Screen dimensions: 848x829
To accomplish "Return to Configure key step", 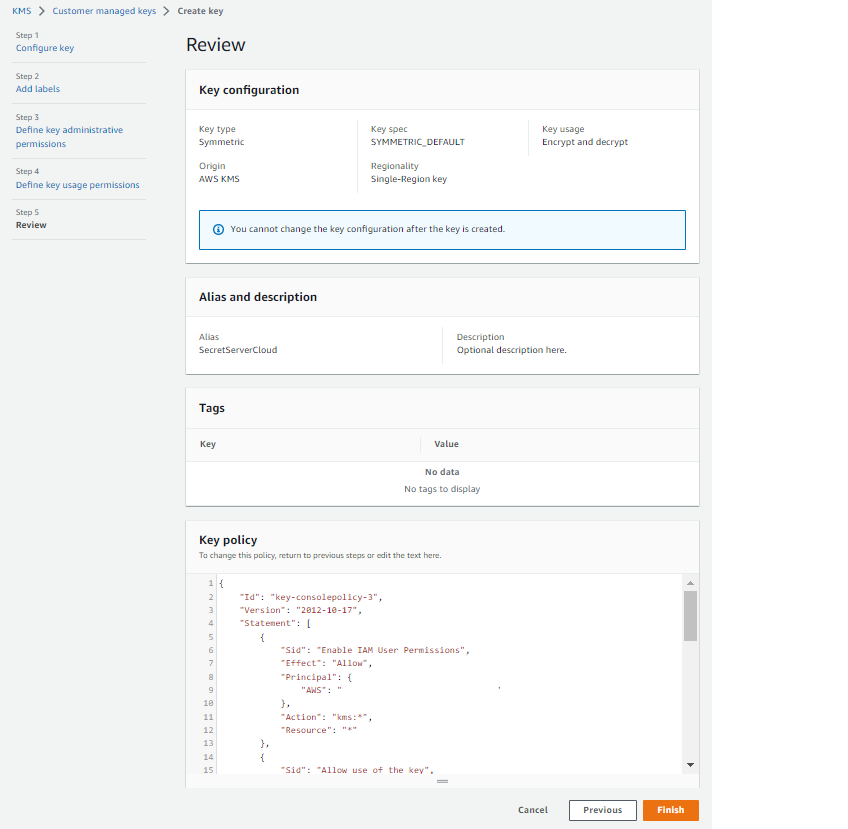I will (x=44, y=48).
